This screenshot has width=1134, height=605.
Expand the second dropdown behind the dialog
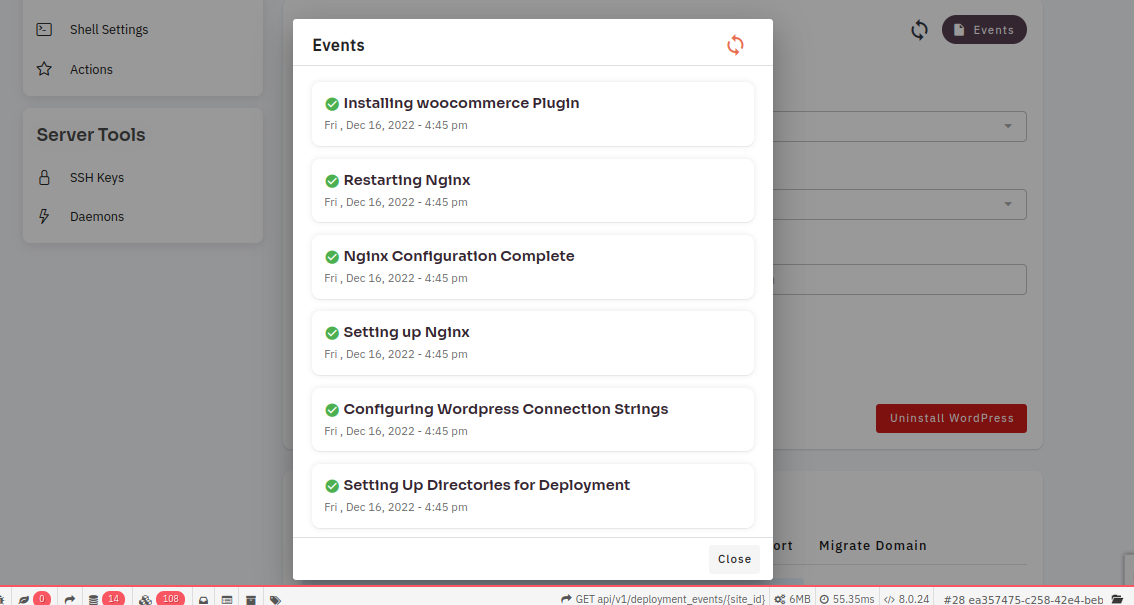(x=900, y=204)
